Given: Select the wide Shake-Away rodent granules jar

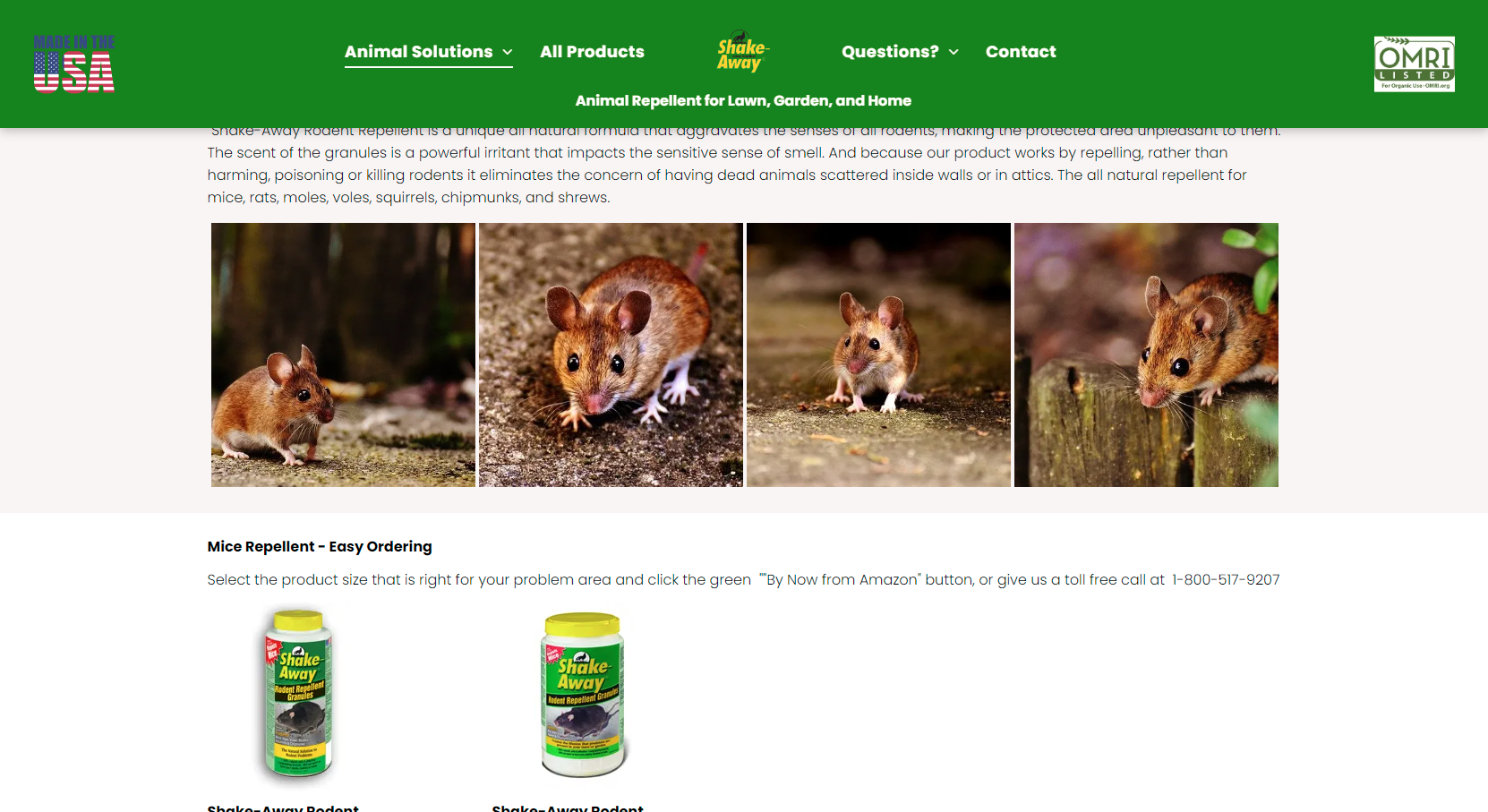Looking at the screenshot, I should [x=583, y=696].
